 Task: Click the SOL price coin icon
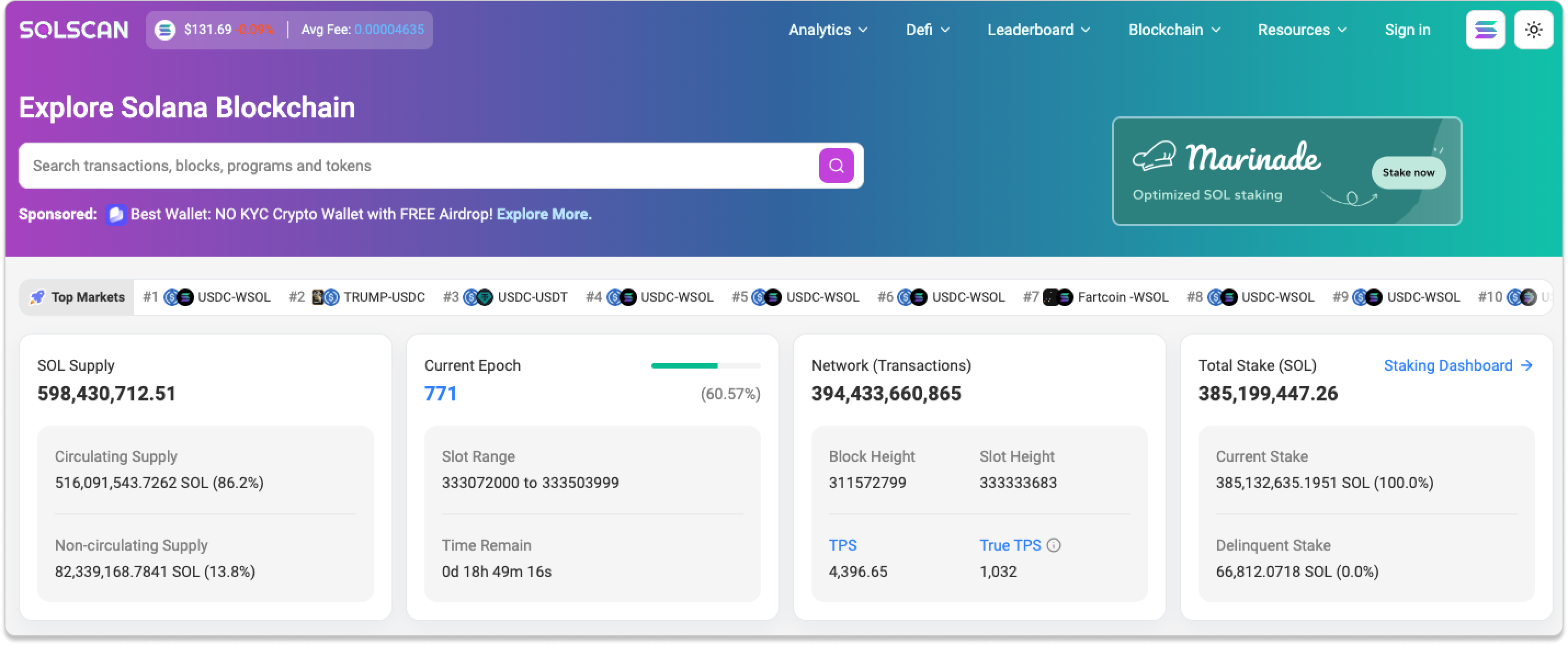[164, 30]
